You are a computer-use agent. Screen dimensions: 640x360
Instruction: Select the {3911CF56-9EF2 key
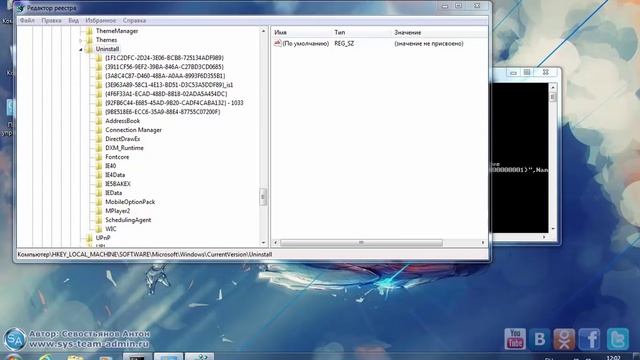[x=164, y=67]
